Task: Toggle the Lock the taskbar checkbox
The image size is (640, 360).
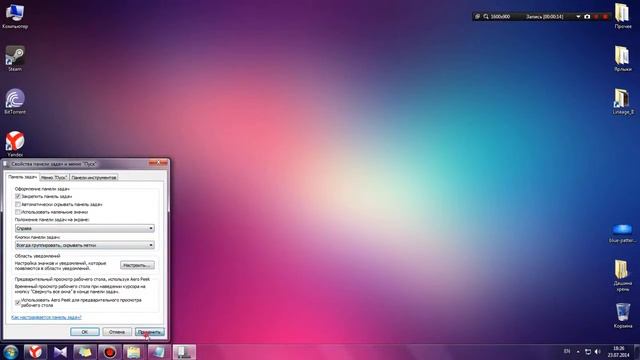Action: click(18, 196)
